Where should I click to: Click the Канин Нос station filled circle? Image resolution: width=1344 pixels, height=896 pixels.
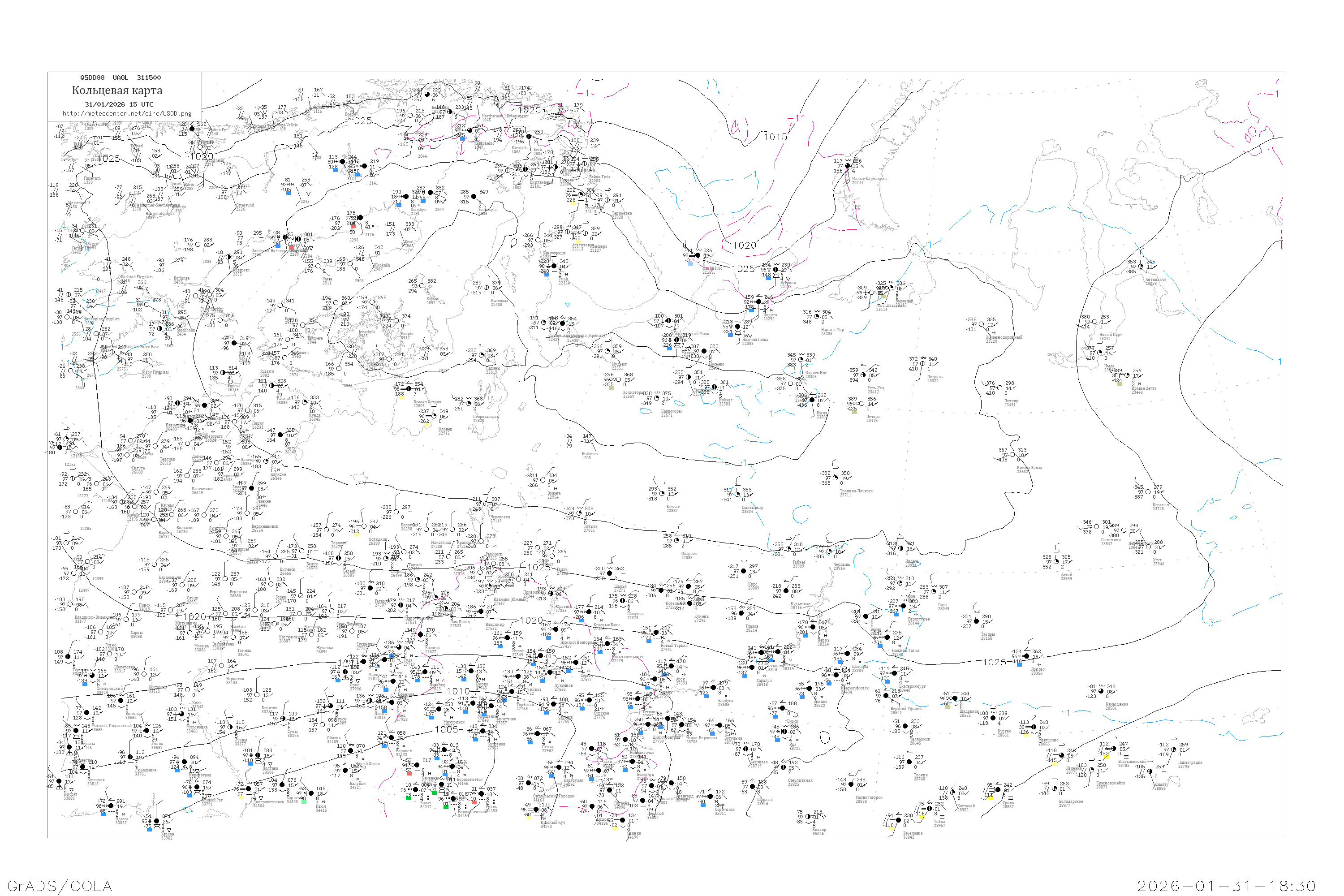[697, 255]
